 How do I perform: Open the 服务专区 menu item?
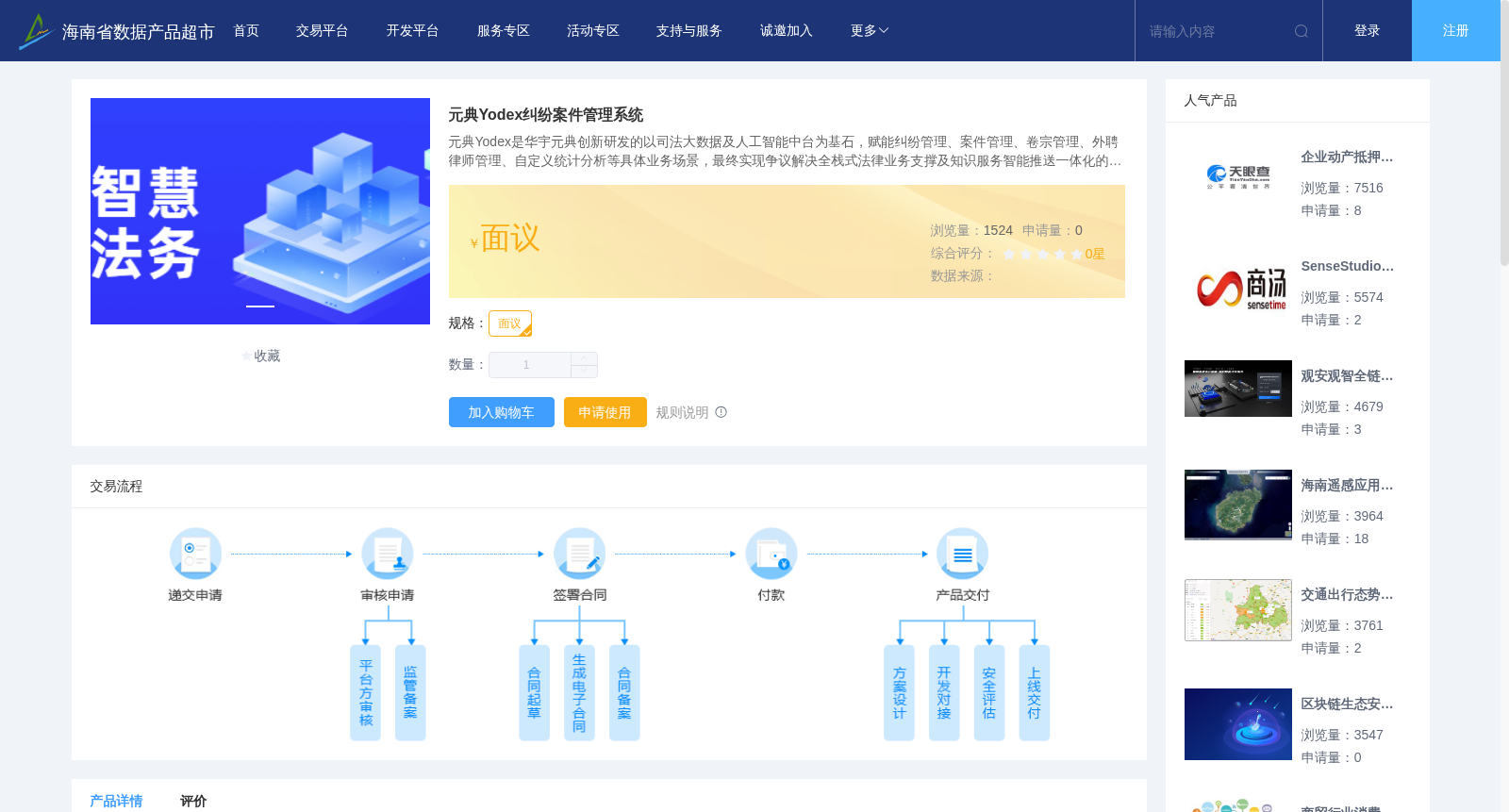(503, 31)
